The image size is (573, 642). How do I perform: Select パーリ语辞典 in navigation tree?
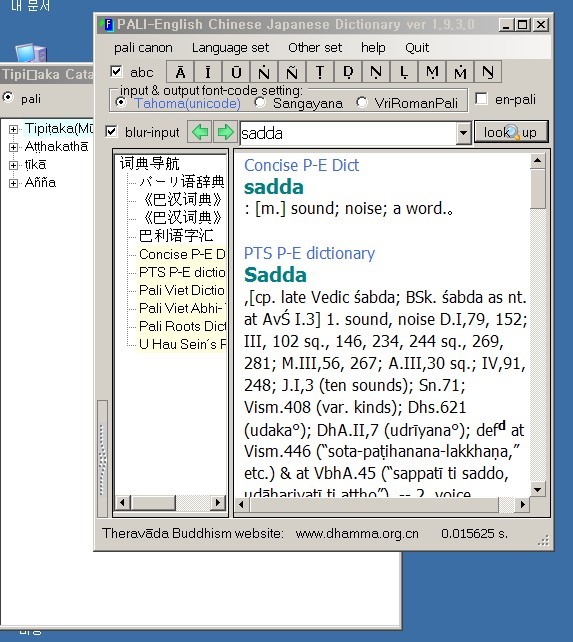[182, 181]
